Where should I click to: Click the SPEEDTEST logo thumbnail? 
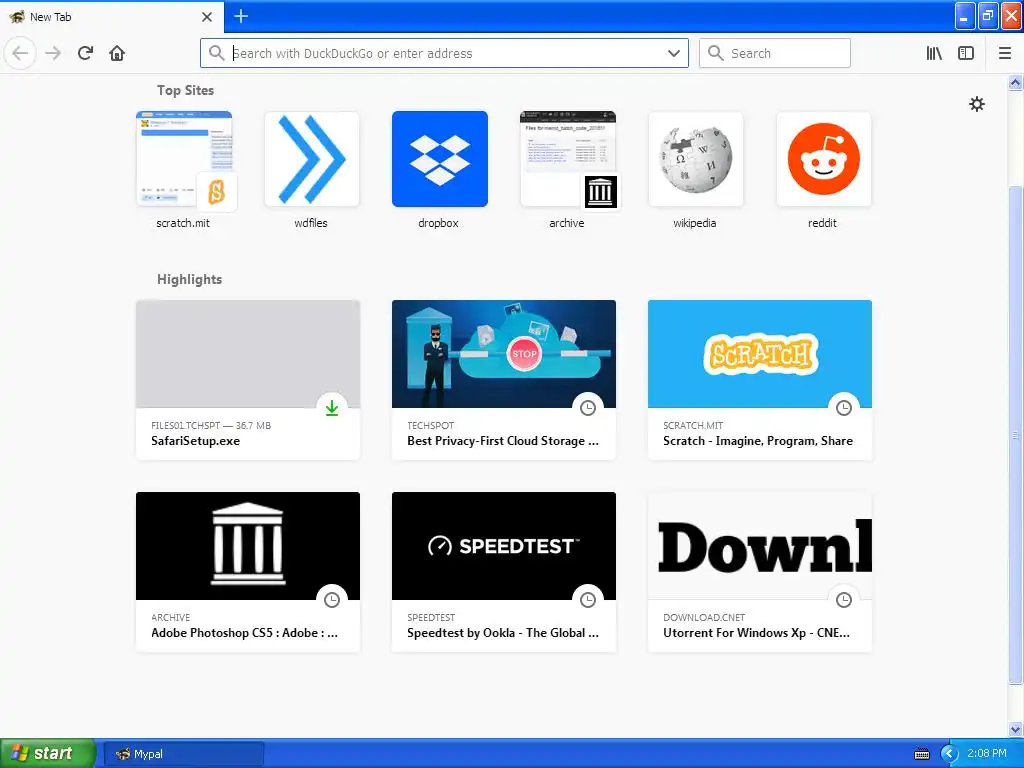(504, 546)
